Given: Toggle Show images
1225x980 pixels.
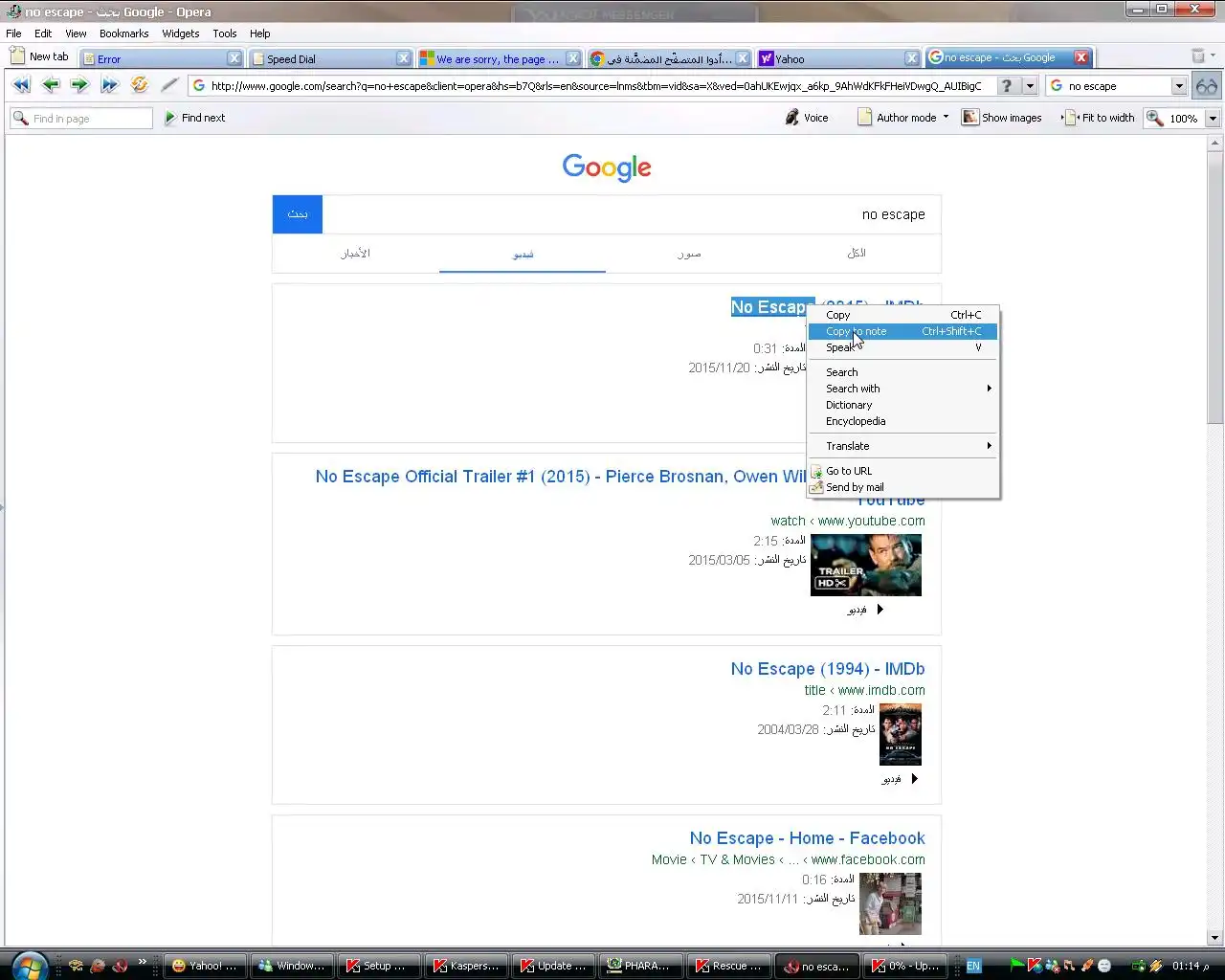Looking at the screenshot, I should (x=1002, y=118).
